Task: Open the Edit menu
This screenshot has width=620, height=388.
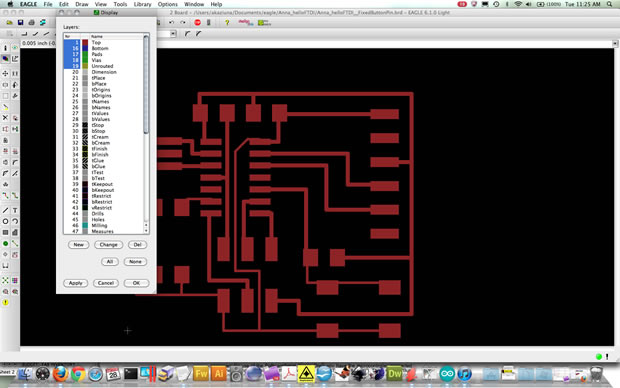Action: pyautogui.click(x=64, y=4)
